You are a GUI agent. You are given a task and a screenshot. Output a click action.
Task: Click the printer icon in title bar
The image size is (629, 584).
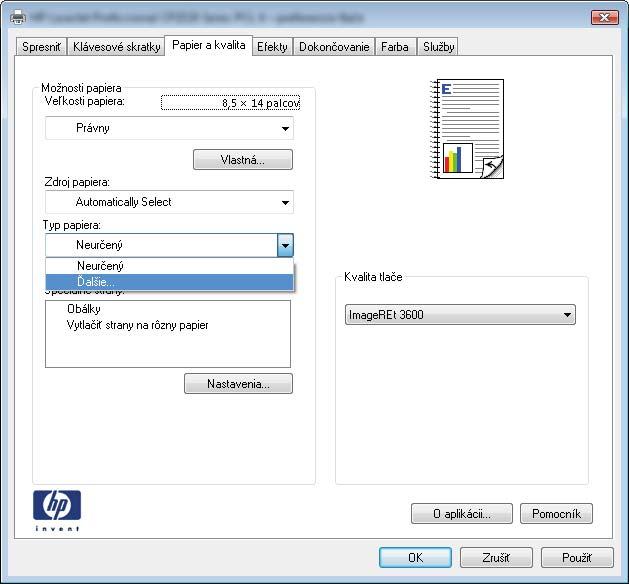point(18,18)
